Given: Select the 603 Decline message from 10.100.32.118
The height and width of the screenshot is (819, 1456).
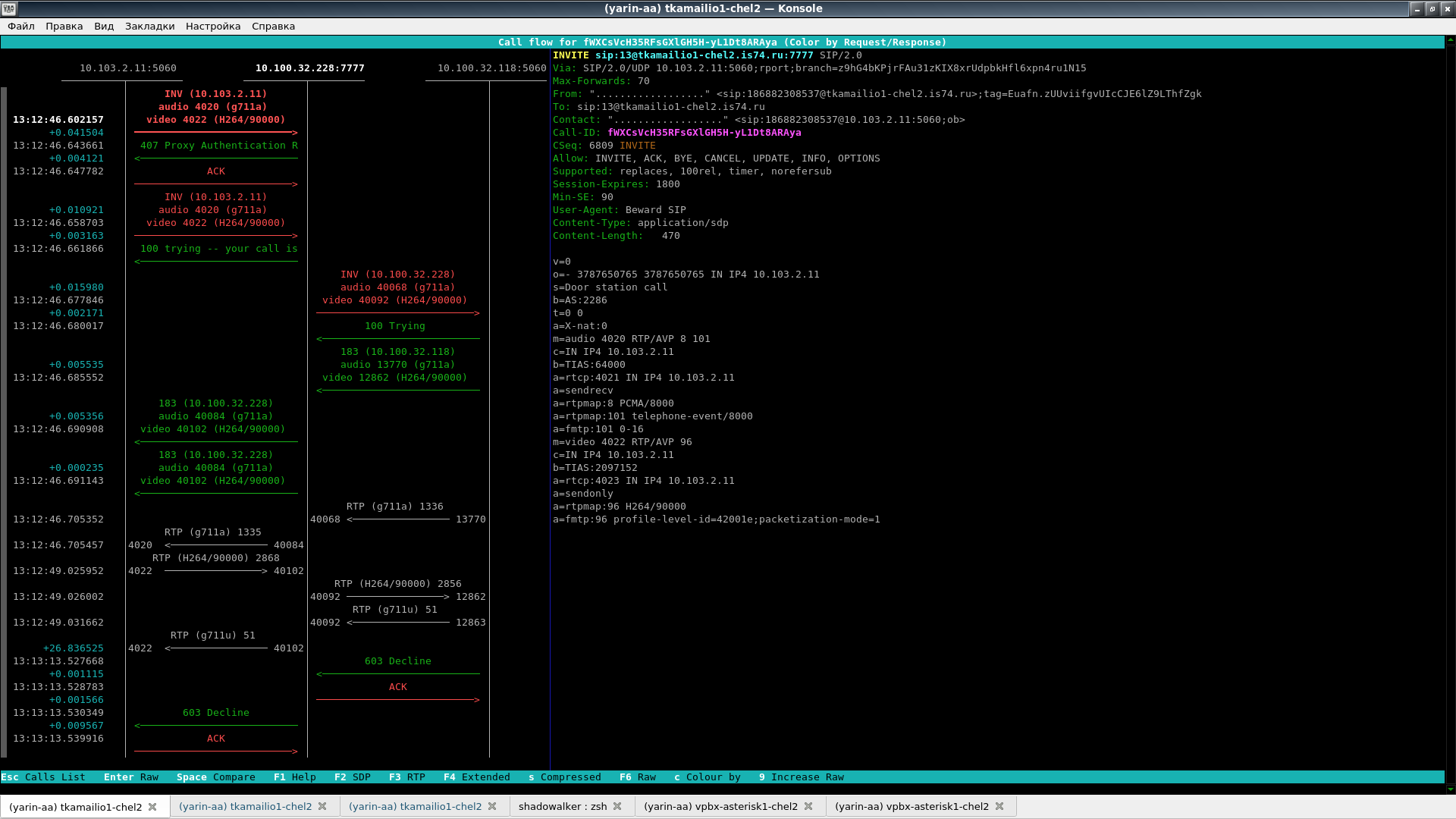Looking at the screenshot, I should 397,661.
